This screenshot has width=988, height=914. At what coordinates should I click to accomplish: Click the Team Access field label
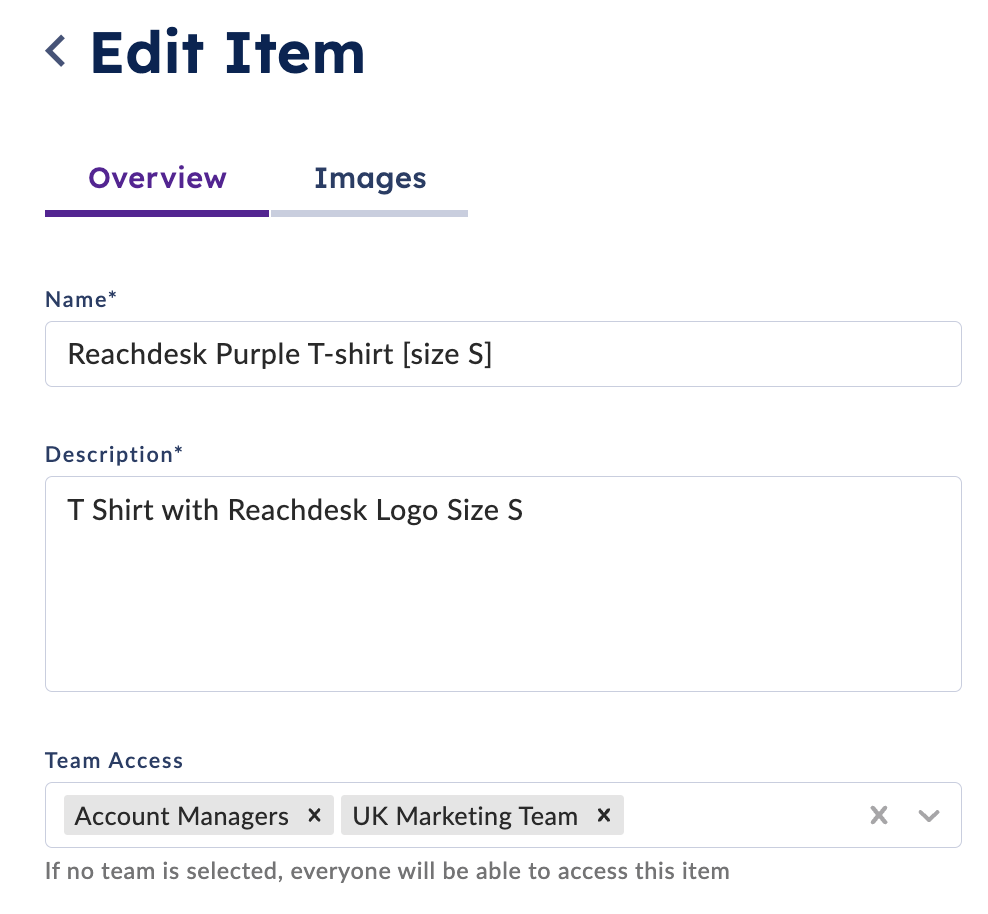point(114,760)
